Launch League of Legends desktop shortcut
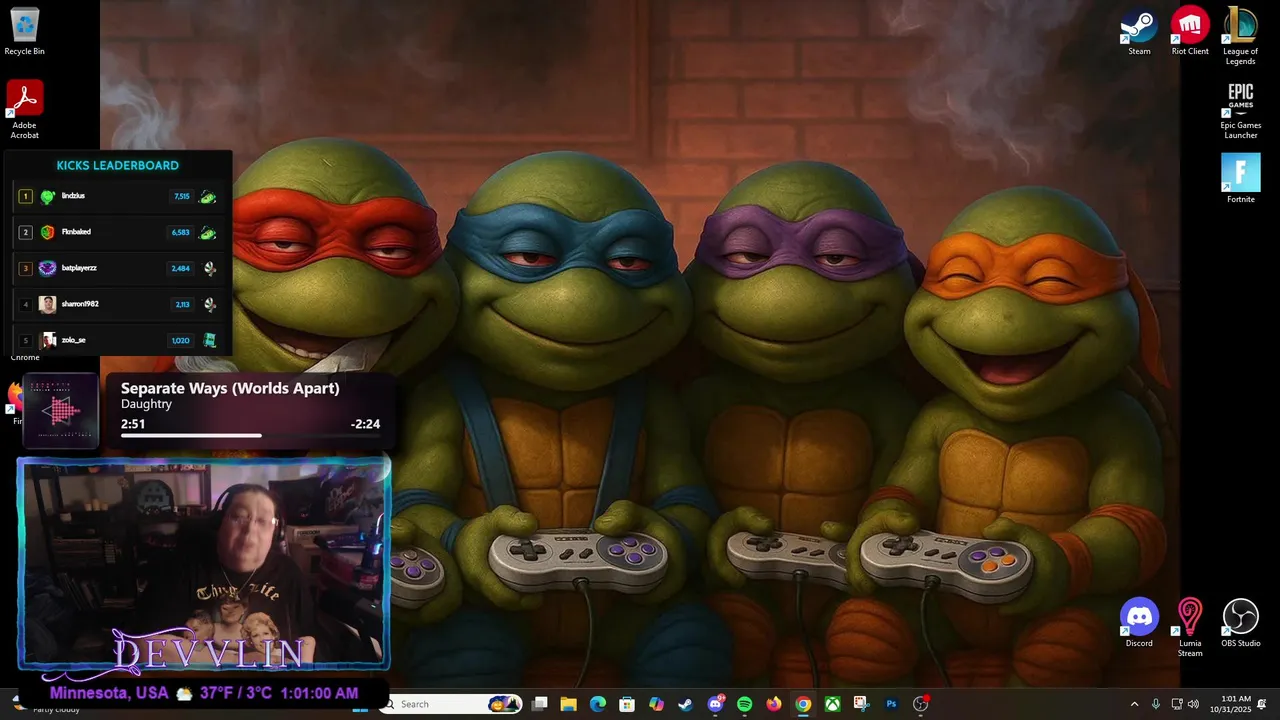Image resolution: width=1280 pixels, height=720 pixels. pos(1240,36)
